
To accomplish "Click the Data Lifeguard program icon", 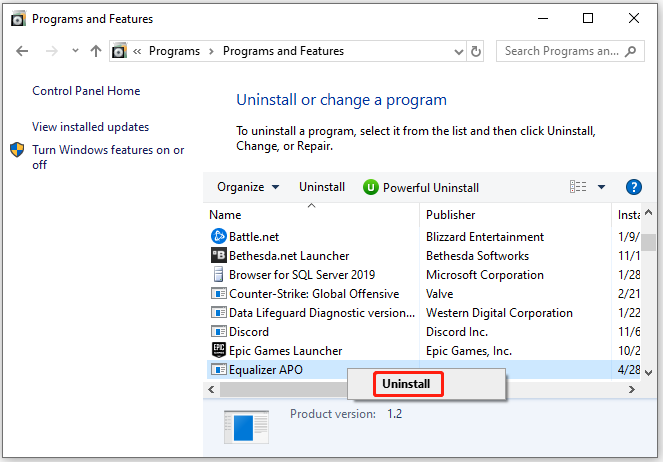I will click(219, 312).
